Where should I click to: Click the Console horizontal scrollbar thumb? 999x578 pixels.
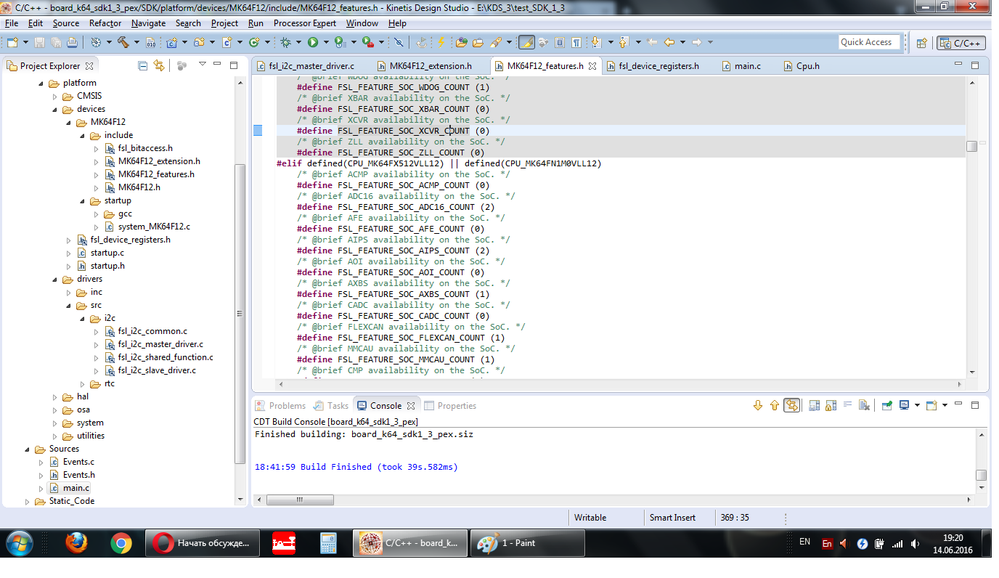[x=299, y=500]
